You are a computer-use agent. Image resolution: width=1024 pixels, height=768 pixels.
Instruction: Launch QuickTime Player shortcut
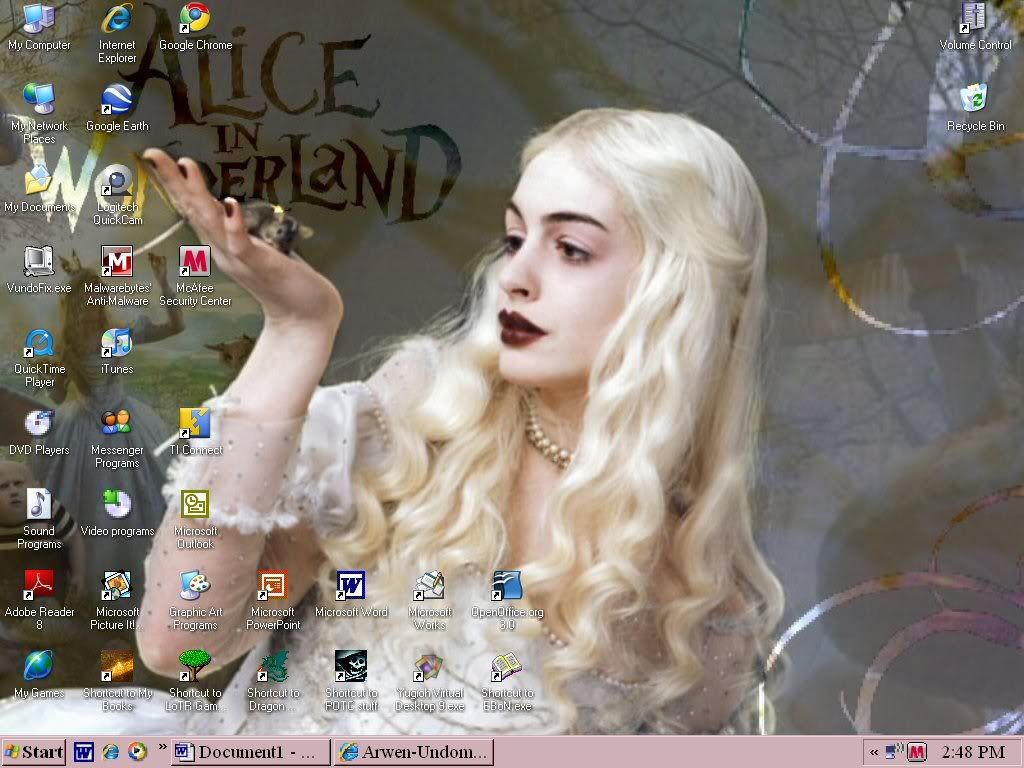(x=39, y=358)
